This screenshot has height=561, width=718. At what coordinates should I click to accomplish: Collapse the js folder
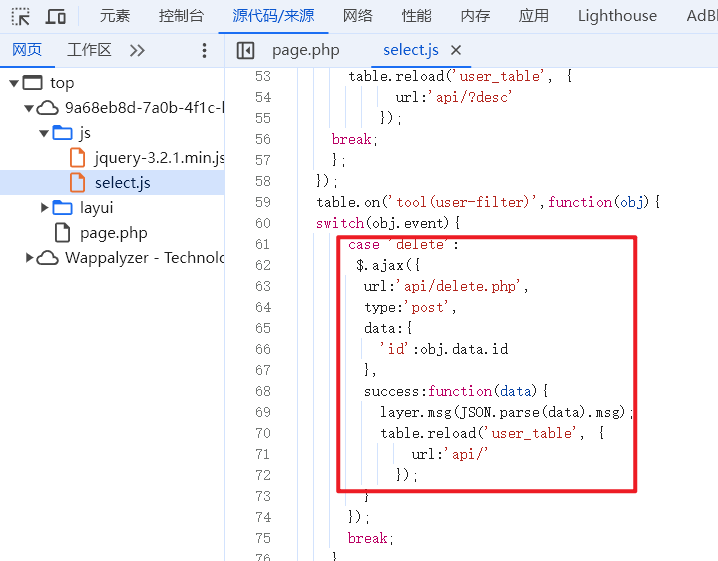point(44,133)
